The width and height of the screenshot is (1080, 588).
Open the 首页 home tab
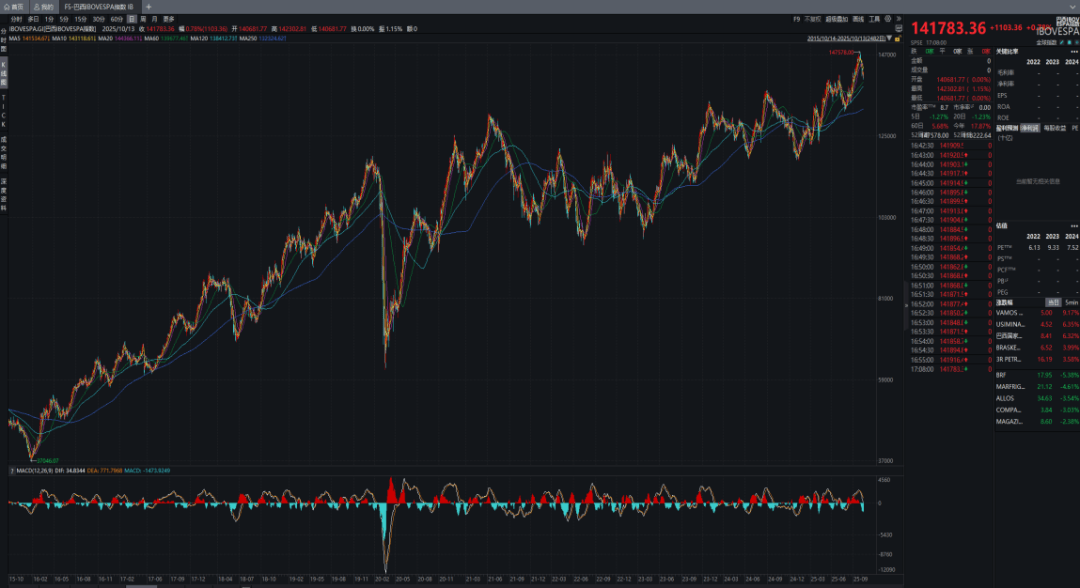[16, 6]
